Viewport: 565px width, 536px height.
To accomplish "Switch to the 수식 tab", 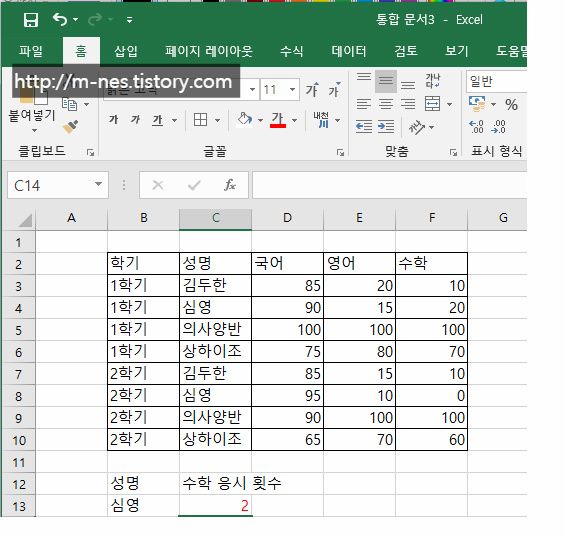I will coord(292,51).
